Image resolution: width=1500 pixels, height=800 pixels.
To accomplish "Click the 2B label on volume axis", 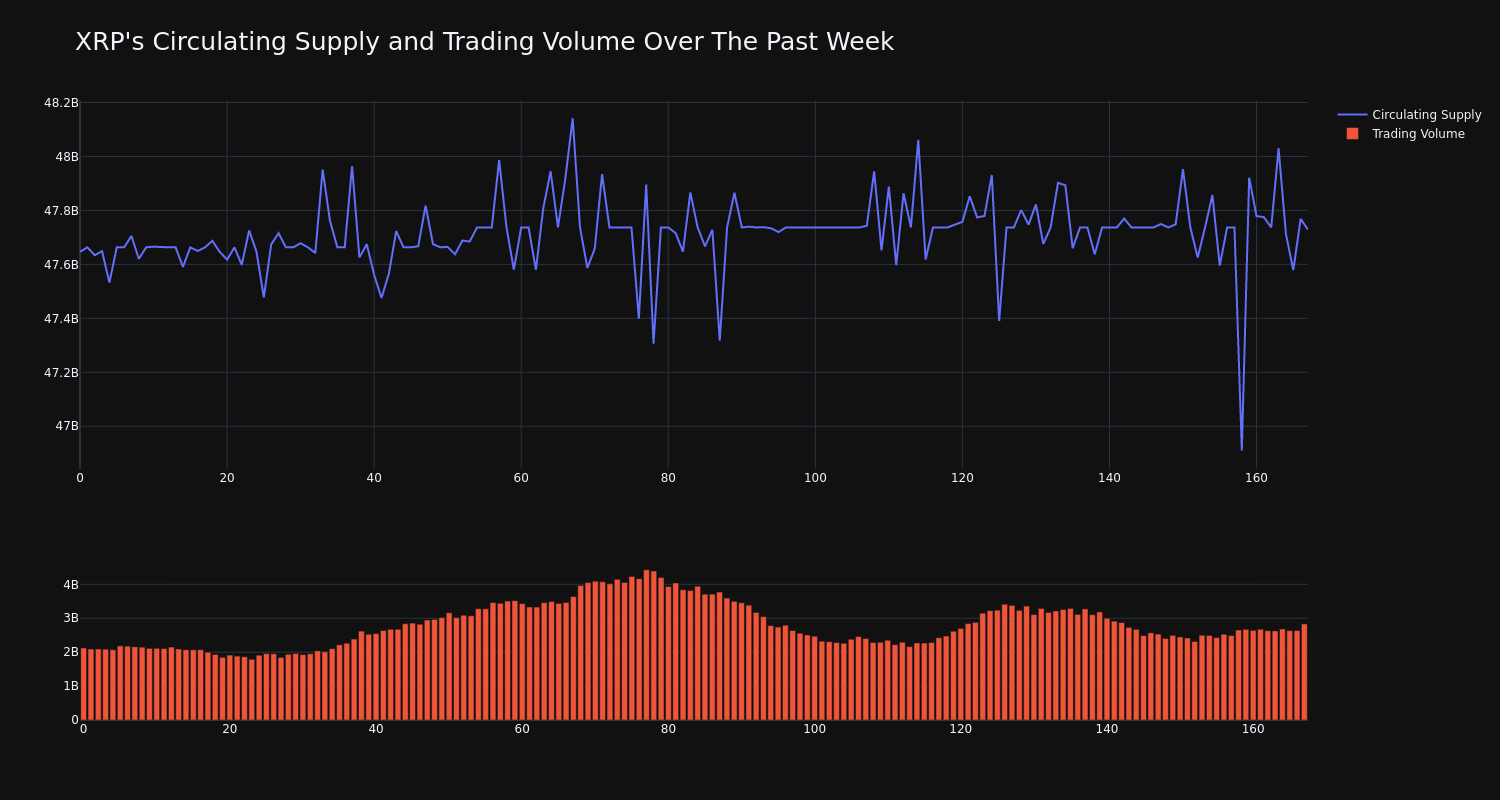I will [70, 652].
